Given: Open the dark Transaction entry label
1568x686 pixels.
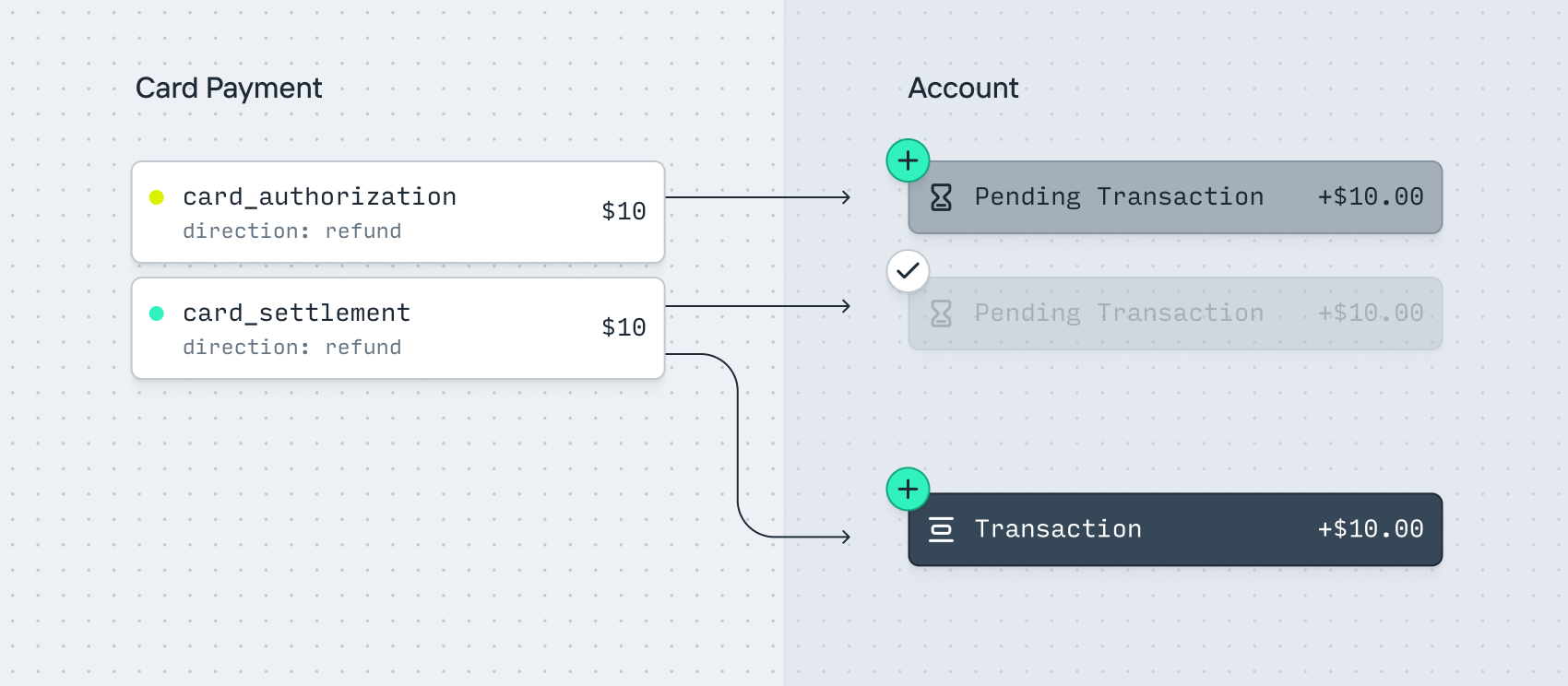Looking at the screenshot, I should (1058, 528).
